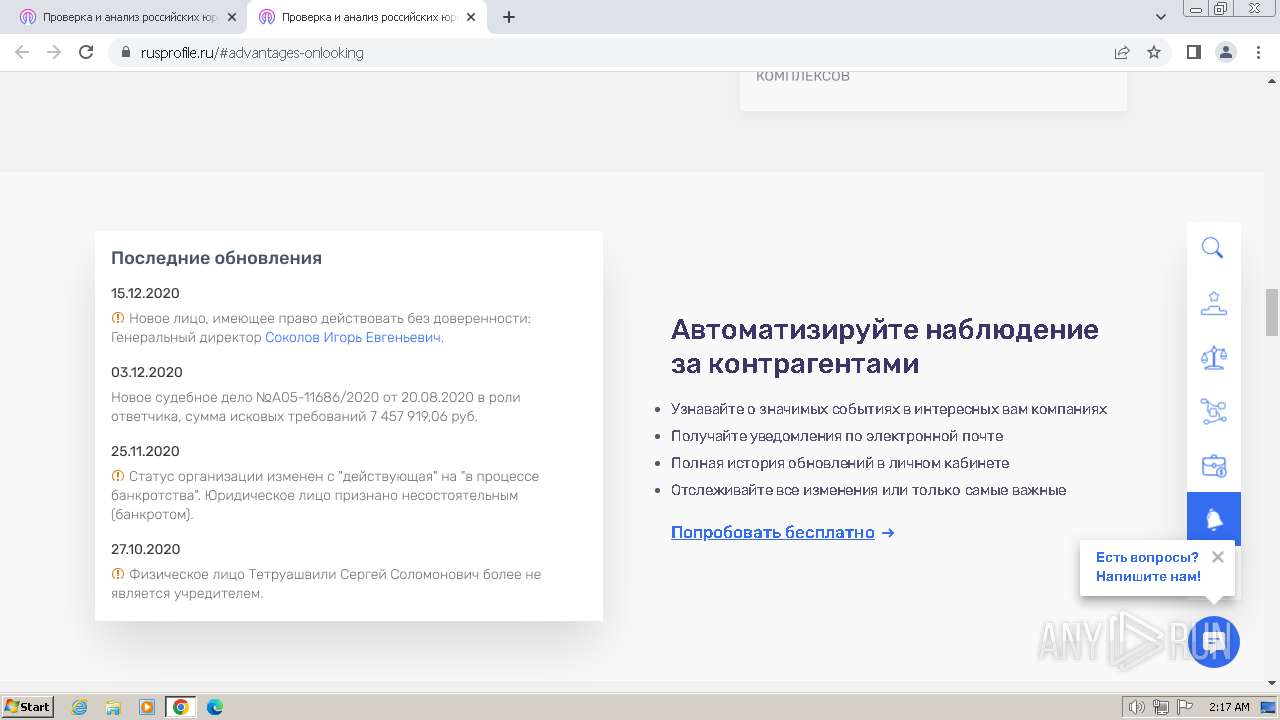Open link Соколов Игорь Евгеньевич

coord(353,338)
